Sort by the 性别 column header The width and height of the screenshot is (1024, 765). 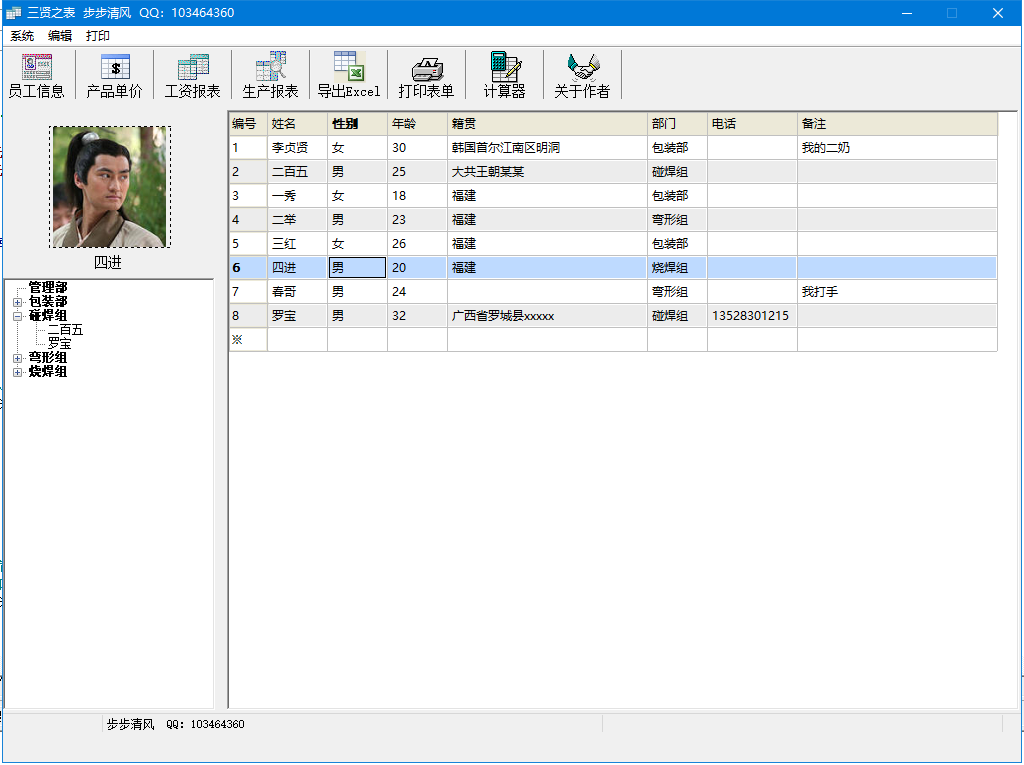[357, 124]
